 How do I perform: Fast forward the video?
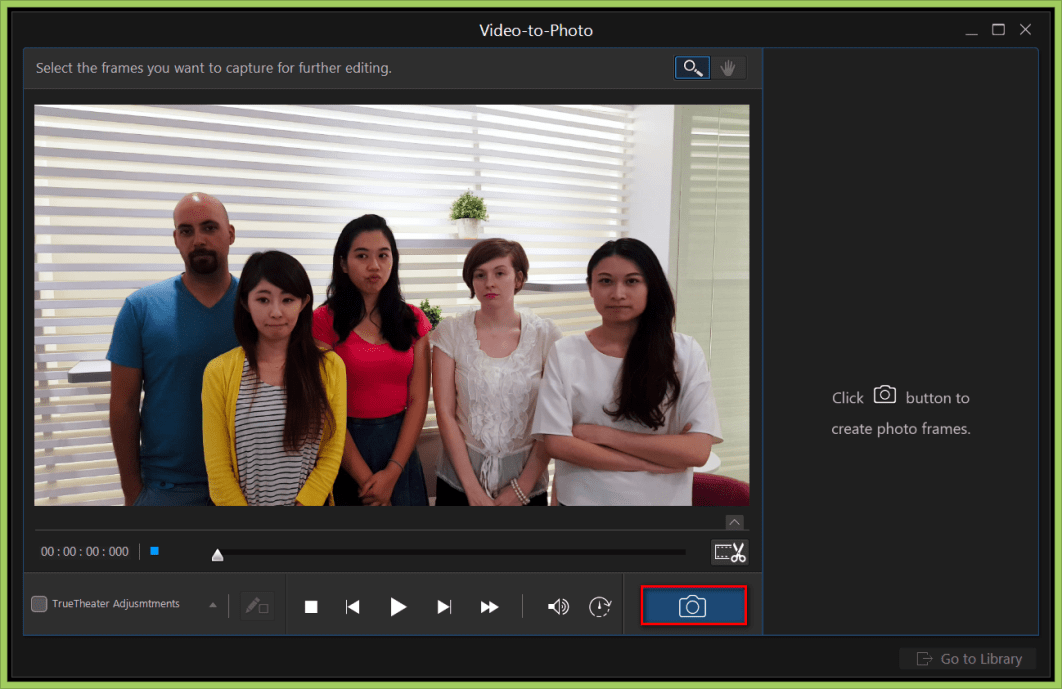pos(489,607)
